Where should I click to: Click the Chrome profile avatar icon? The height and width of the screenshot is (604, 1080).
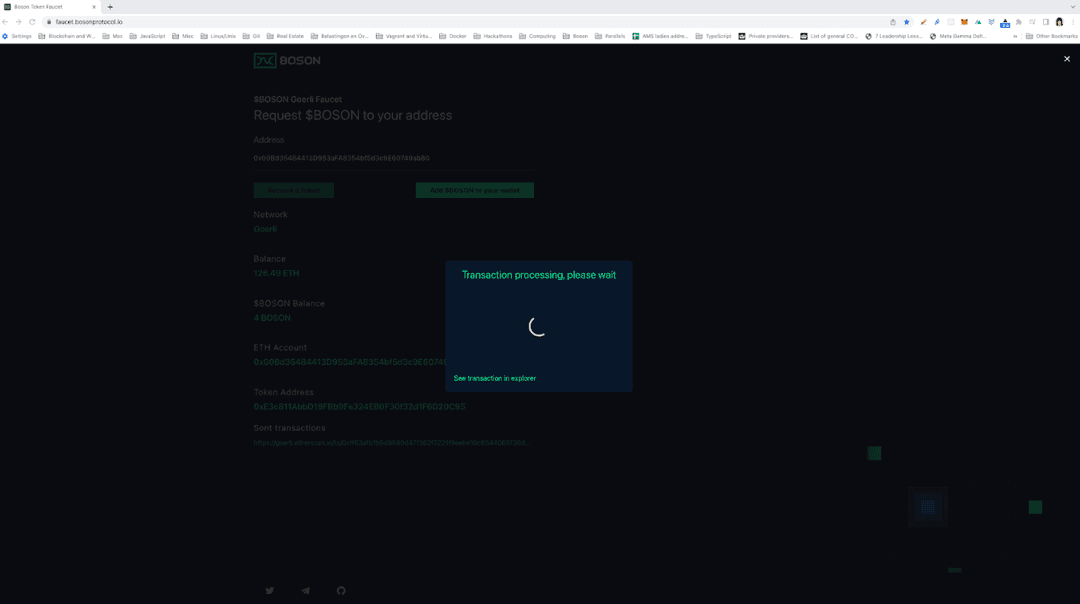(1058, 20)
